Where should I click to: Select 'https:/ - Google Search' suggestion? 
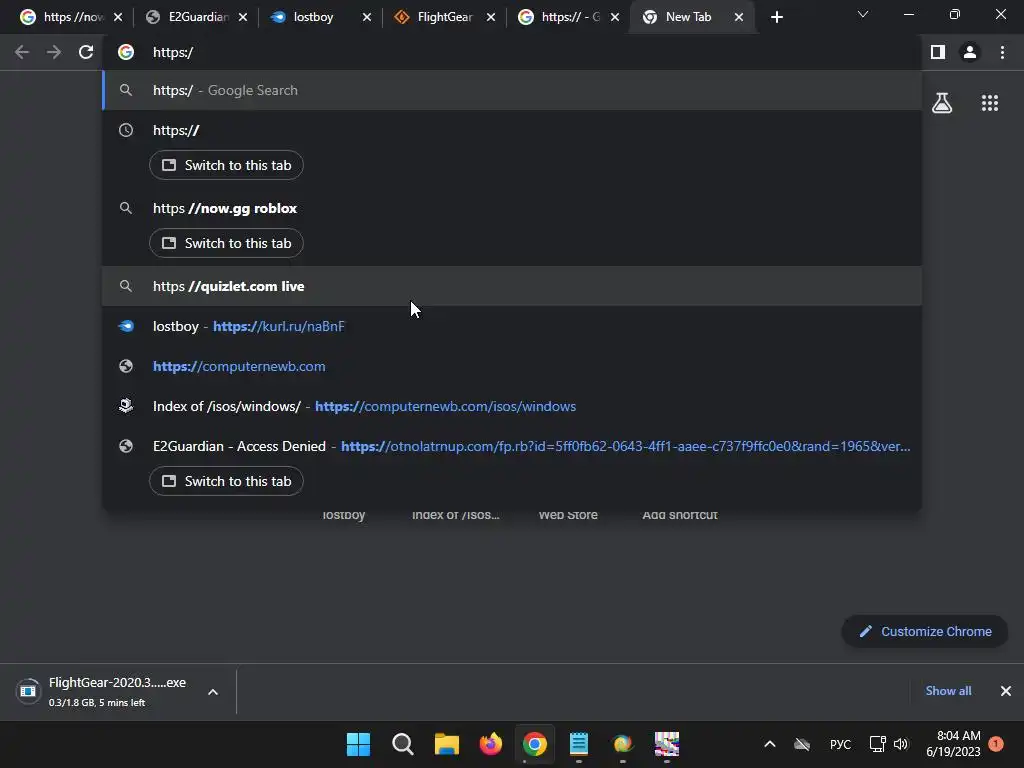512,90
